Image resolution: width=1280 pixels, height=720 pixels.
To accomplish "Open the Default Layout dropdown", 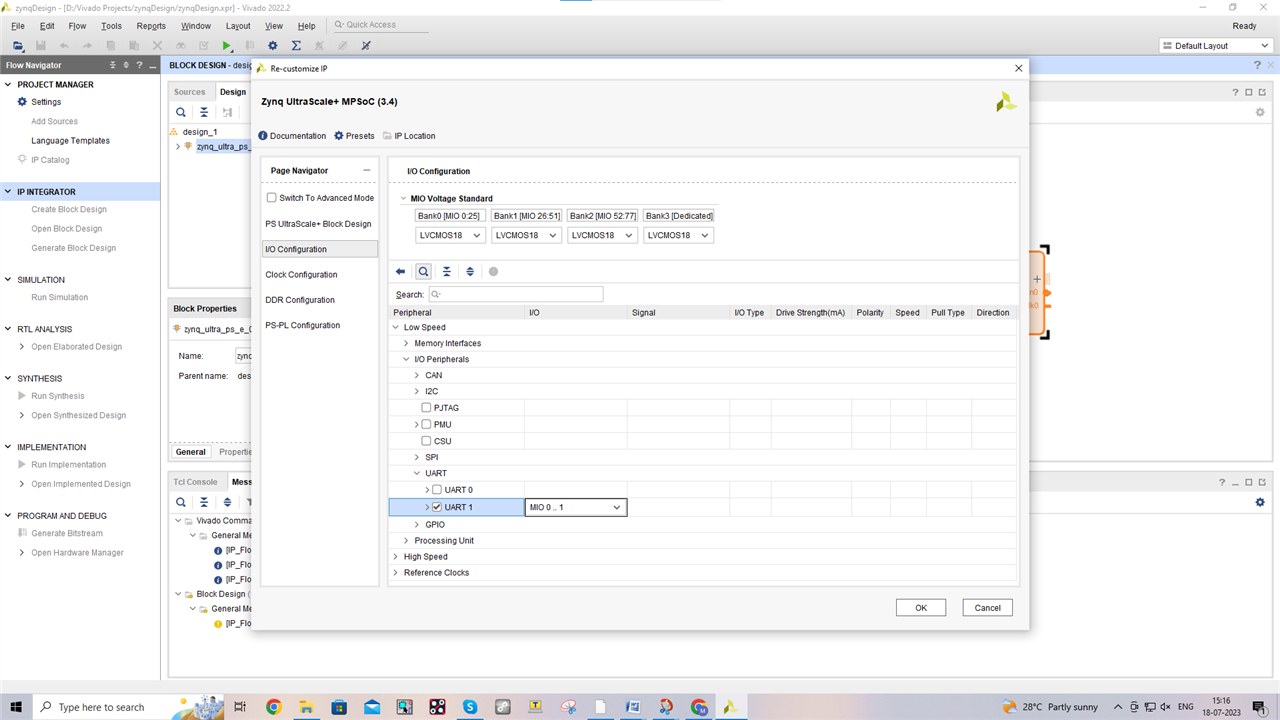I will click(x=1215, y=46).
